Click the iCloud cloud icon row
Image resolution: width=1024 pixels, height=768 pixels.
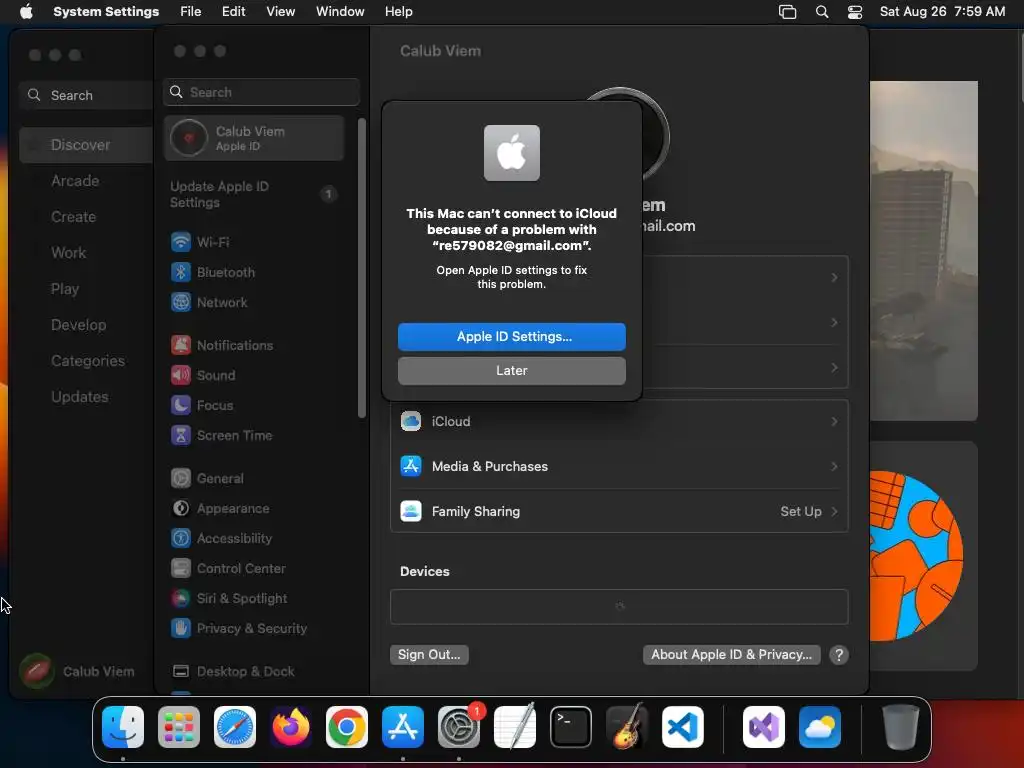tap(619, 421)
